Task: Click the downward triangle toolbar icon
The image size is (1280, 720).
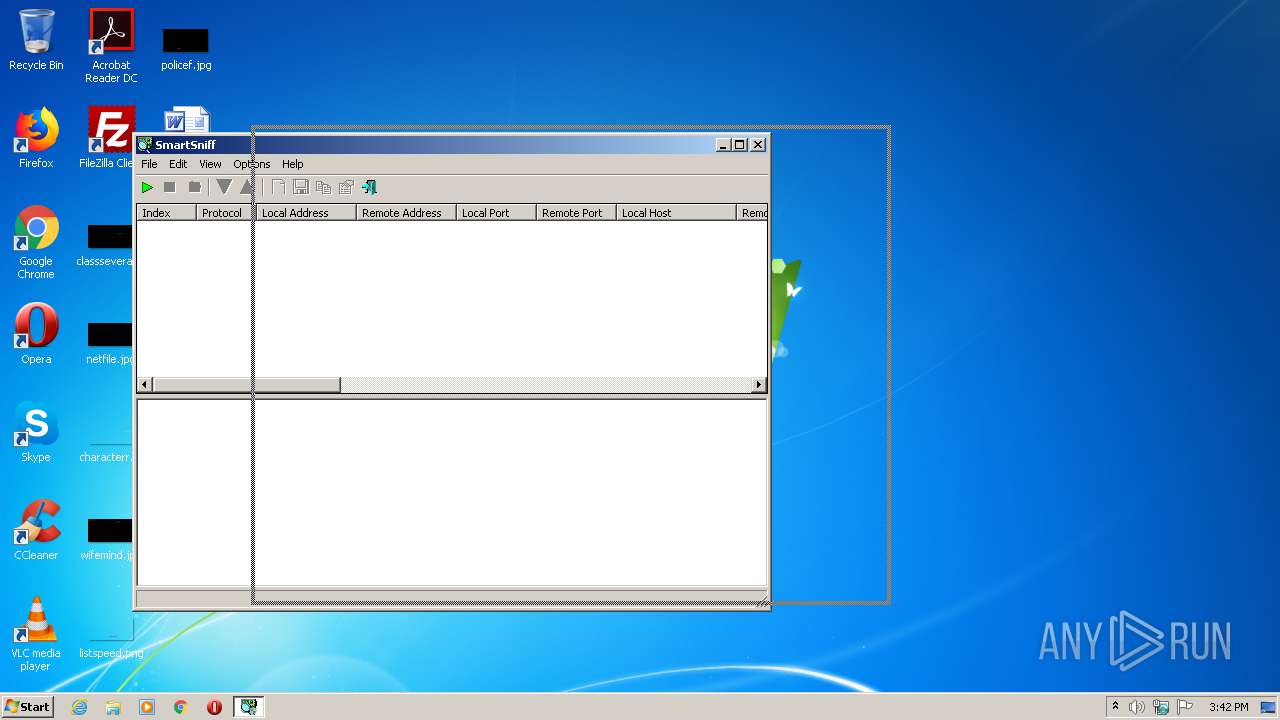Action: point(224,187)
